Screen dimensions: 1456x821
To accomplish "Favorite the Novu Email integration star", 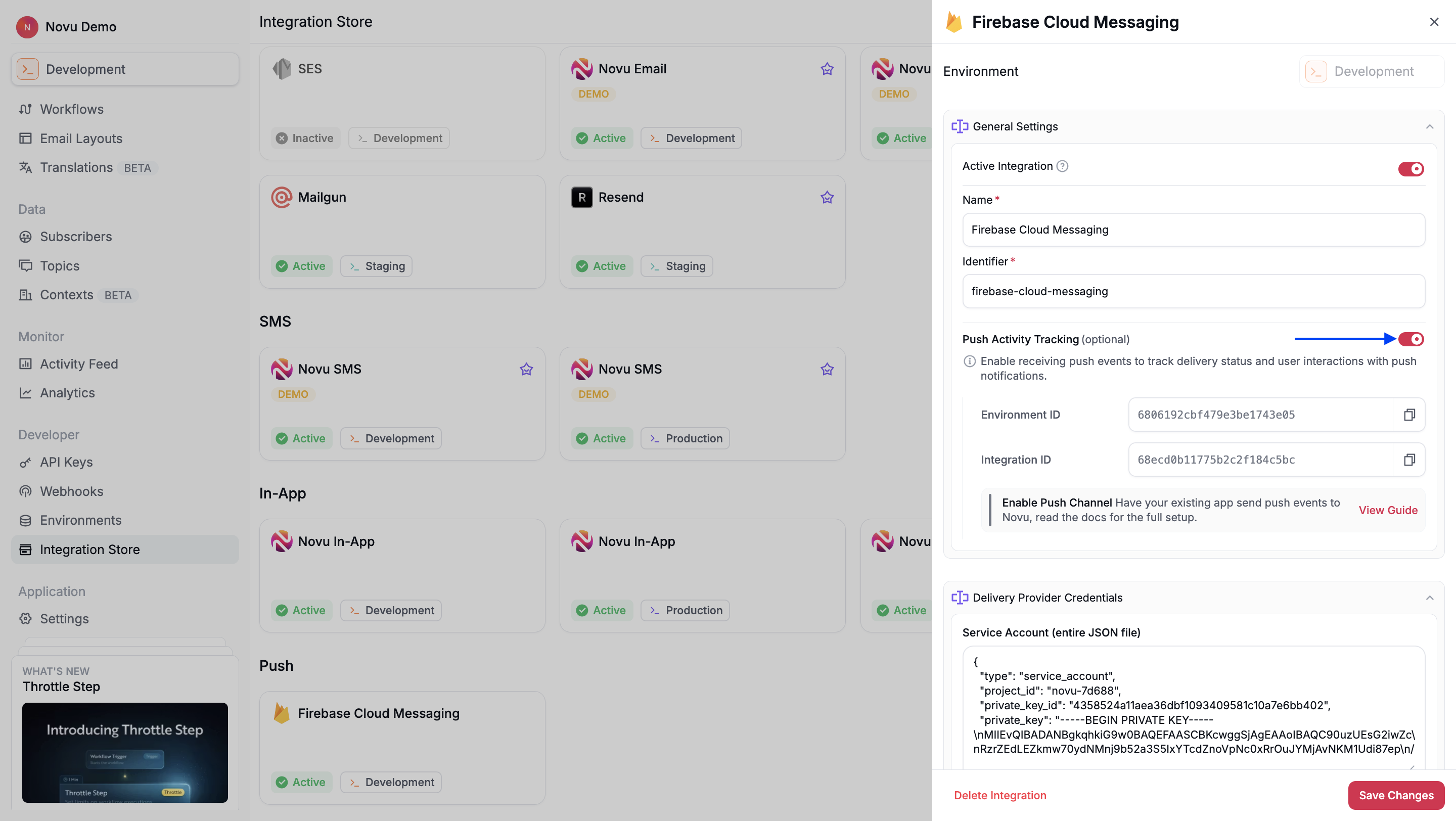I will tap(827, 68).
